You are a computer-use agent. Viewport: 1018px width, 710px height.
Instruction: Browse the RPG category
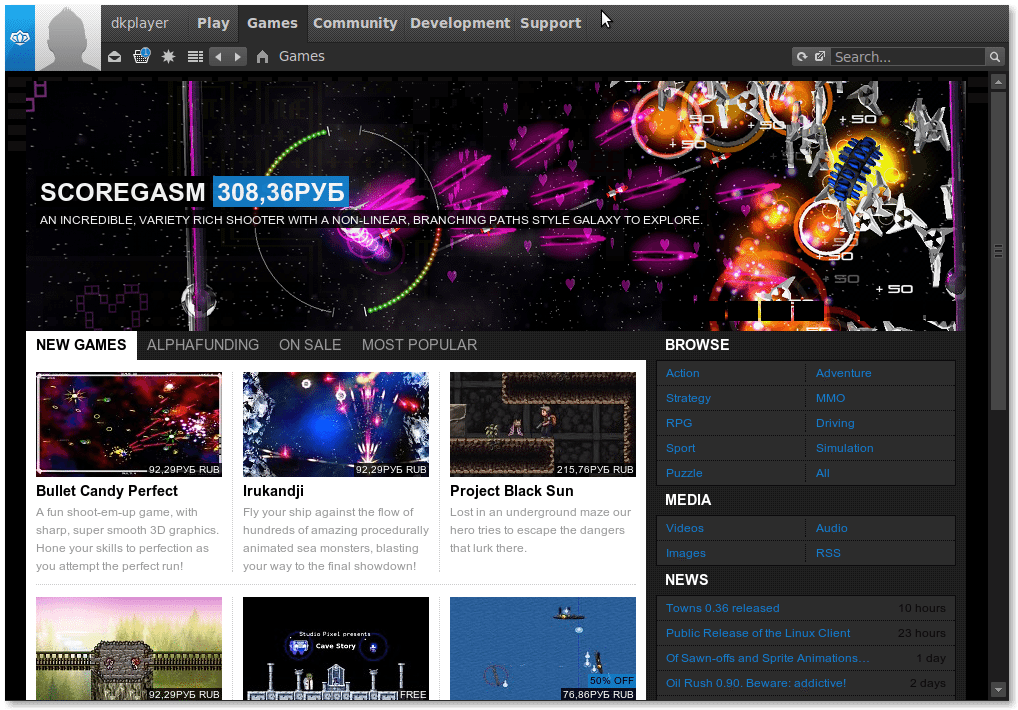tap(678, 423)
